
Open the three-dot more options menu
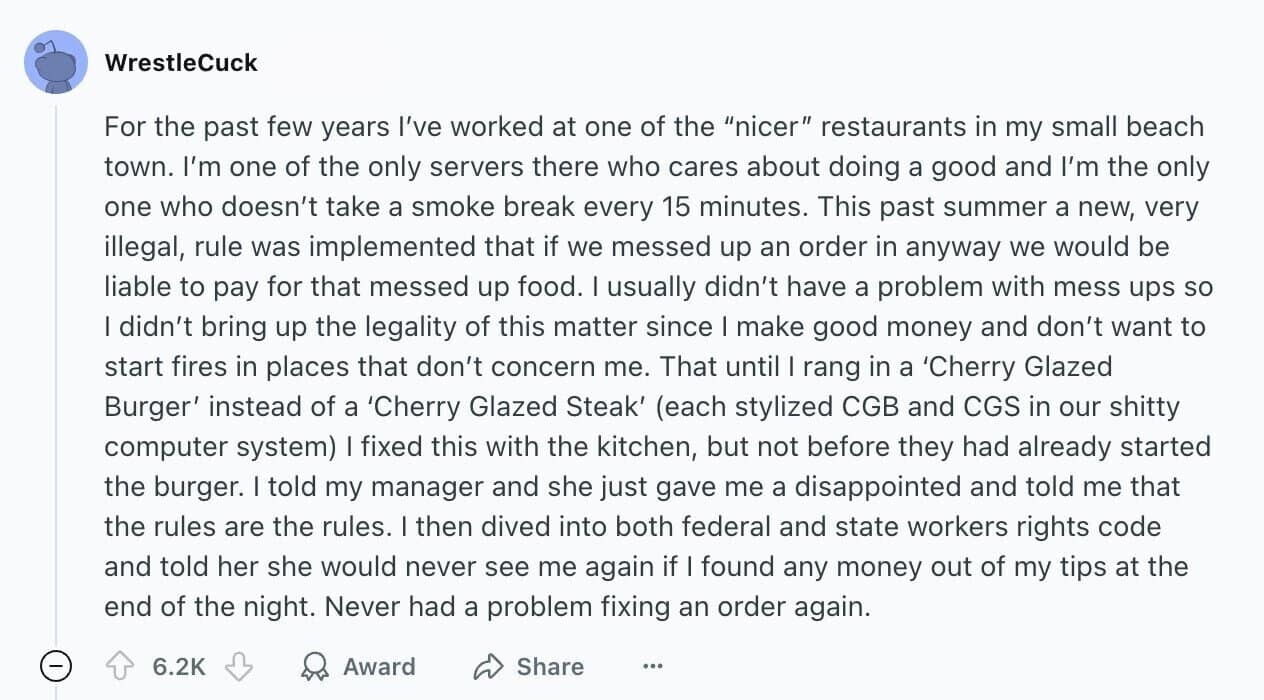[653, 666]
